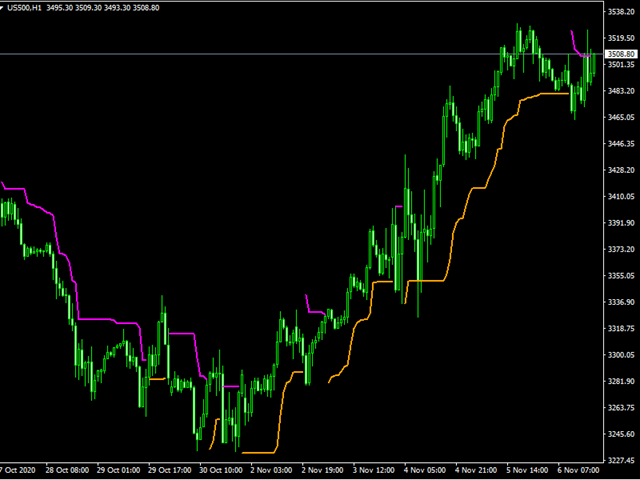Select the flat orange line near bottom
The image size is (640, 480).
pyautogui.click(x=260, y=452)
